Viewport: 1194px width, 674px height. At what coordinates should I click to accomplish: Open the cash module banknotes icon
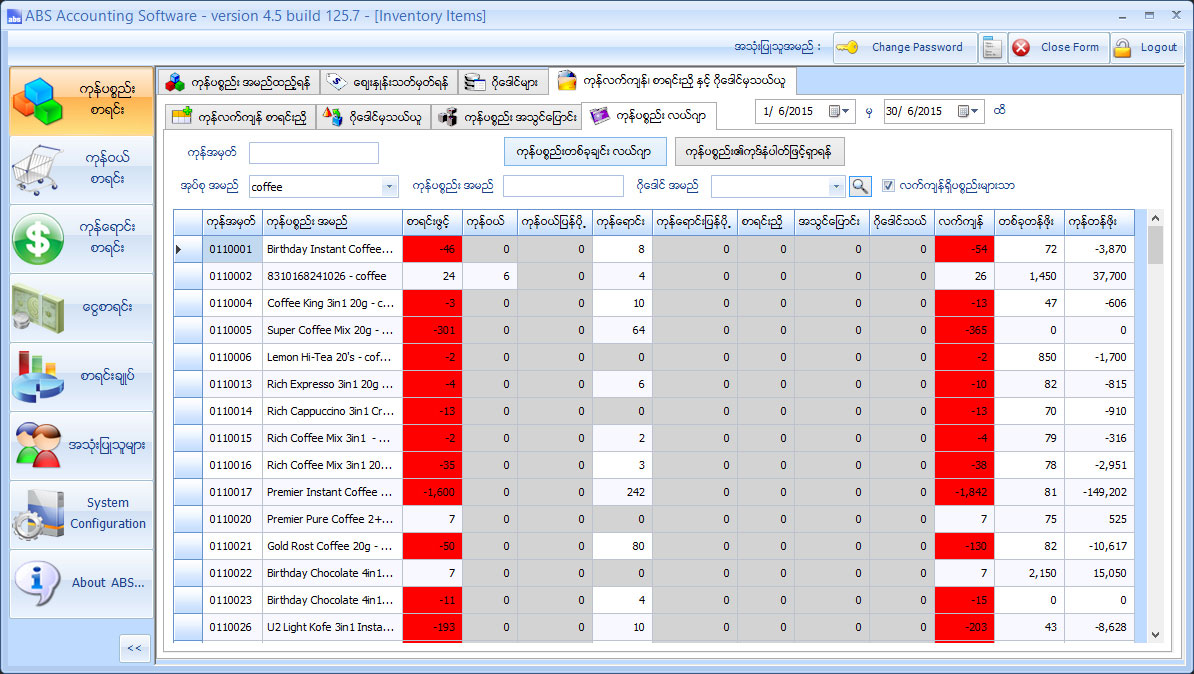coord(81,308)
